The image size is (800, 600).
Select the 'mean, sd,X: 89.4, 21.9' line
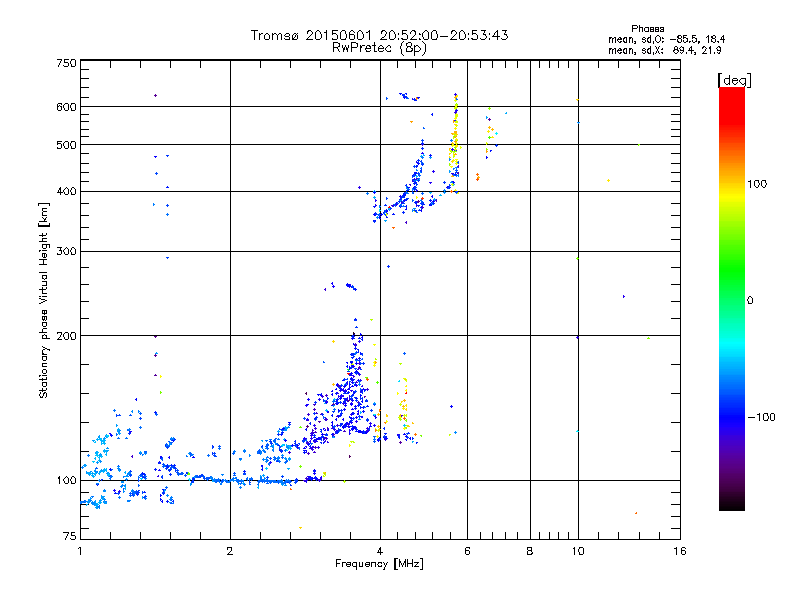coord(664,50)
